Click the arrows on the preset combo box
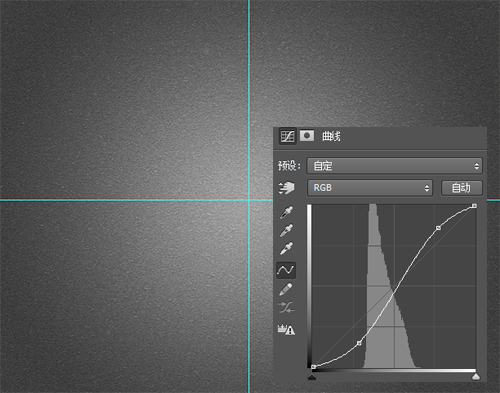The height and width of the screenshot is (393, 500). (x=477, y=166)
